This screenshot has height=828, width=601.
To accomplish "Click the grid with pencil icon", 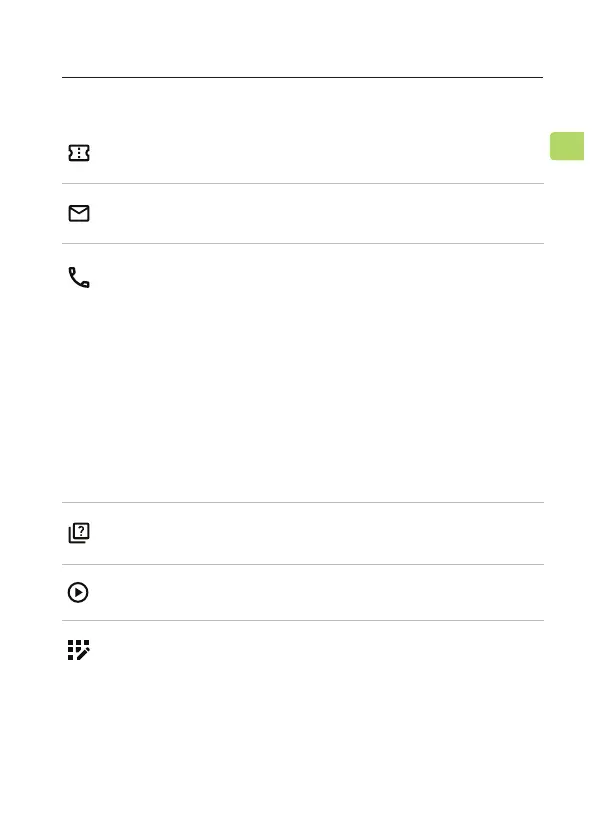I will click(x=78, y=650).
